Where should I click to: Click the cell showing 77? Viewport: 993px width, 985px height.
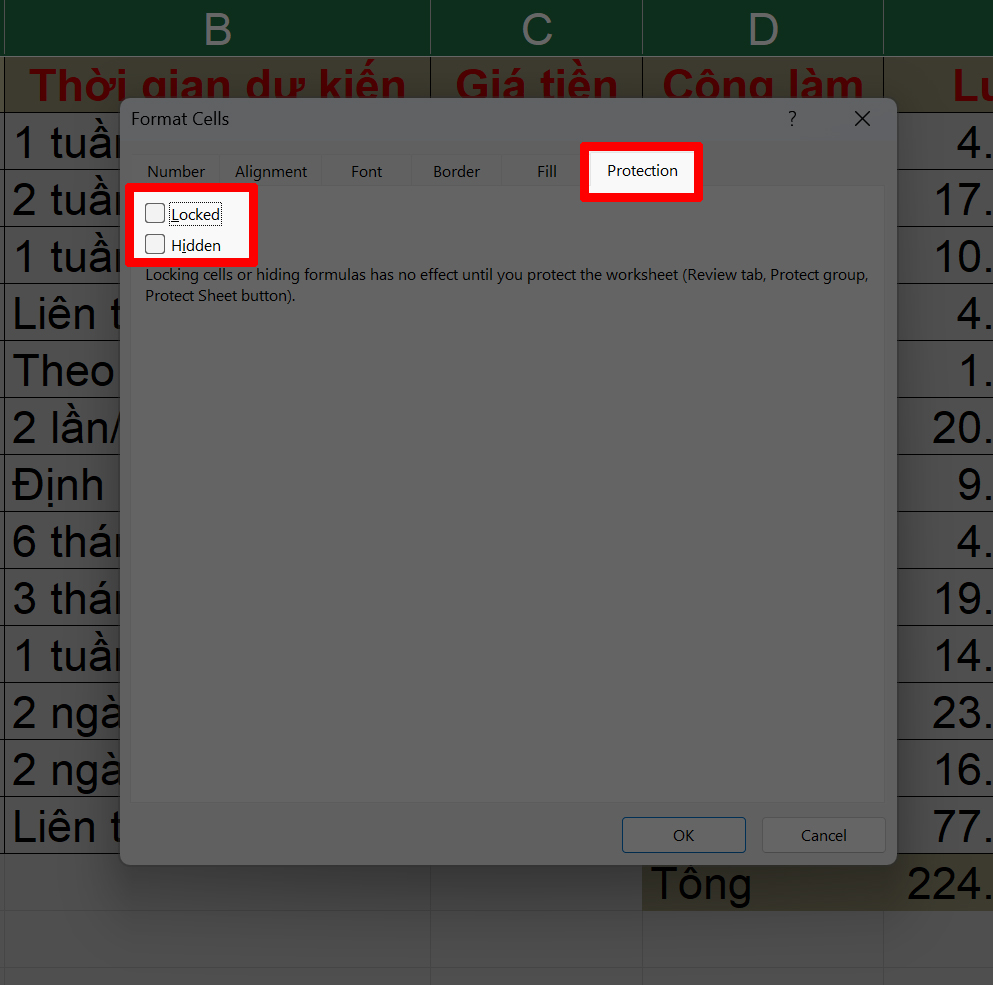945,825
